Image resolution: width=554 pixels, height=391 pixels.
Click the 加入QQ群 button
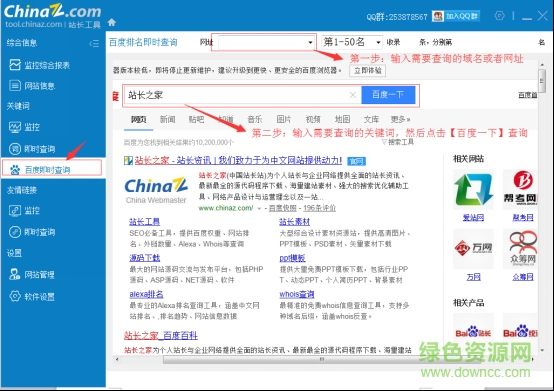(x=456, y=16)
